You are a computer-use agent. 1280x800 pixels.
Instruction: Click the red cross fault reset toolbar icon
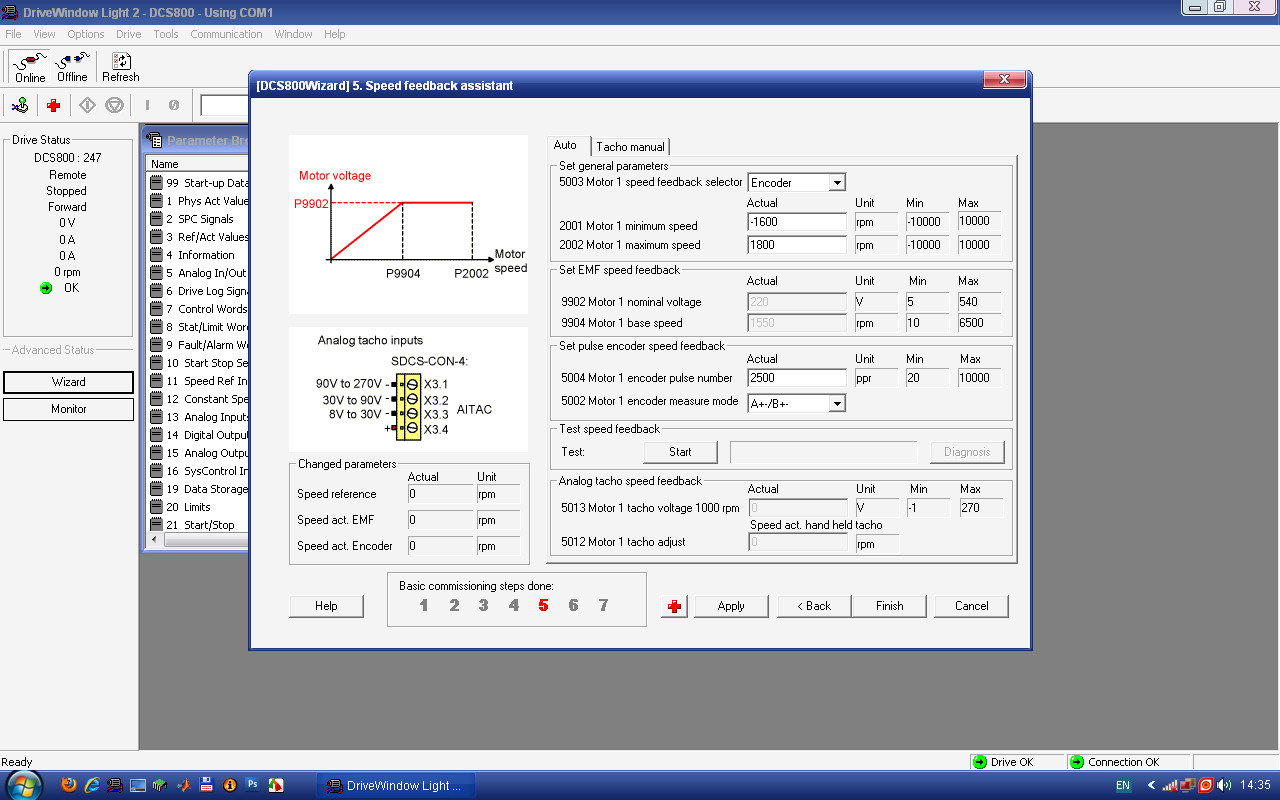pos(54,105)
